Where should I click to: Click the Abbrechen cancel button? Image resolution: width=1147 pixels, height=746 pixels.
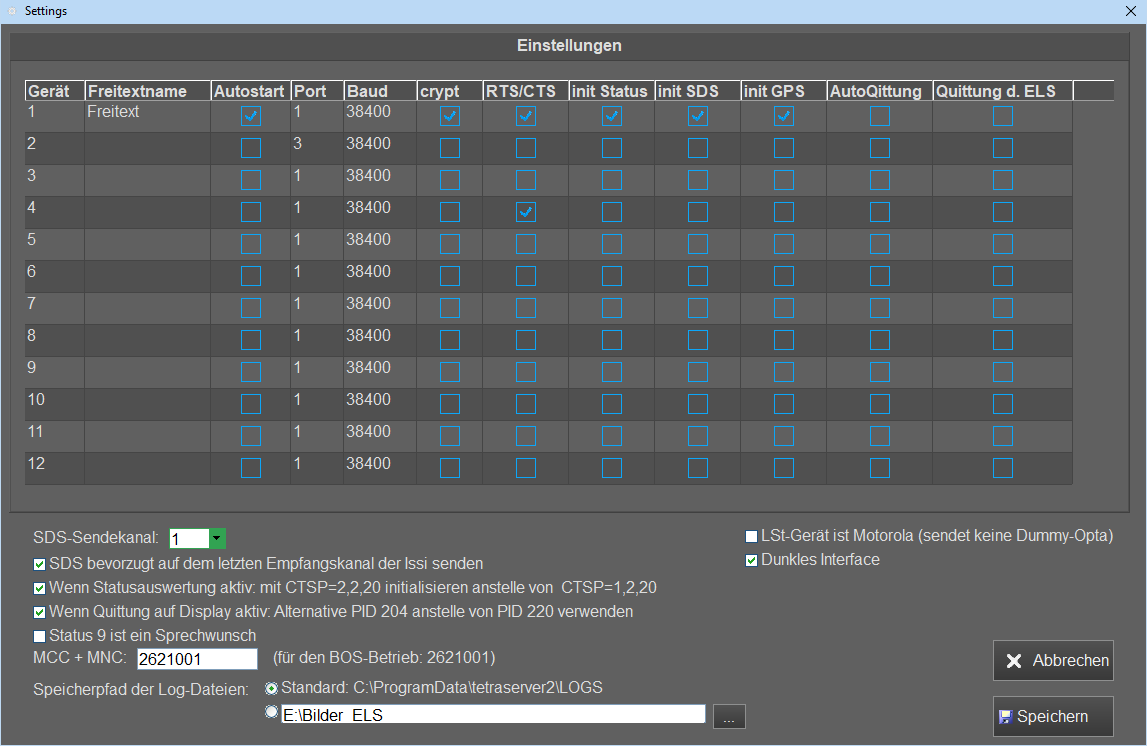(x=1053, y=660)
